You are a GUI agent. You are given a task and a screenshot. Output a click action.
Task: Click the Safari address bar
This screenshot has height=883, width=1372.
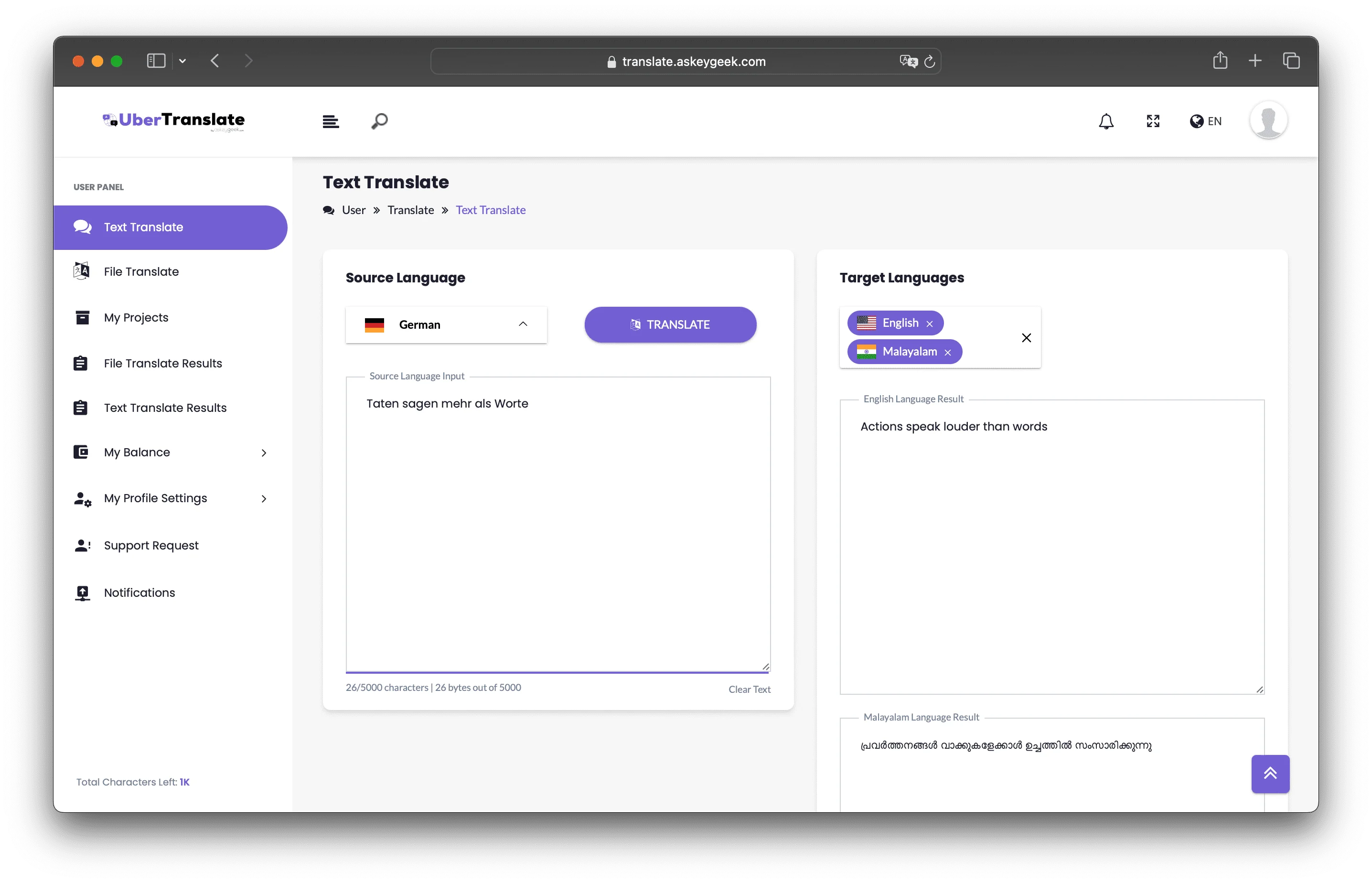tap(686, 61)
